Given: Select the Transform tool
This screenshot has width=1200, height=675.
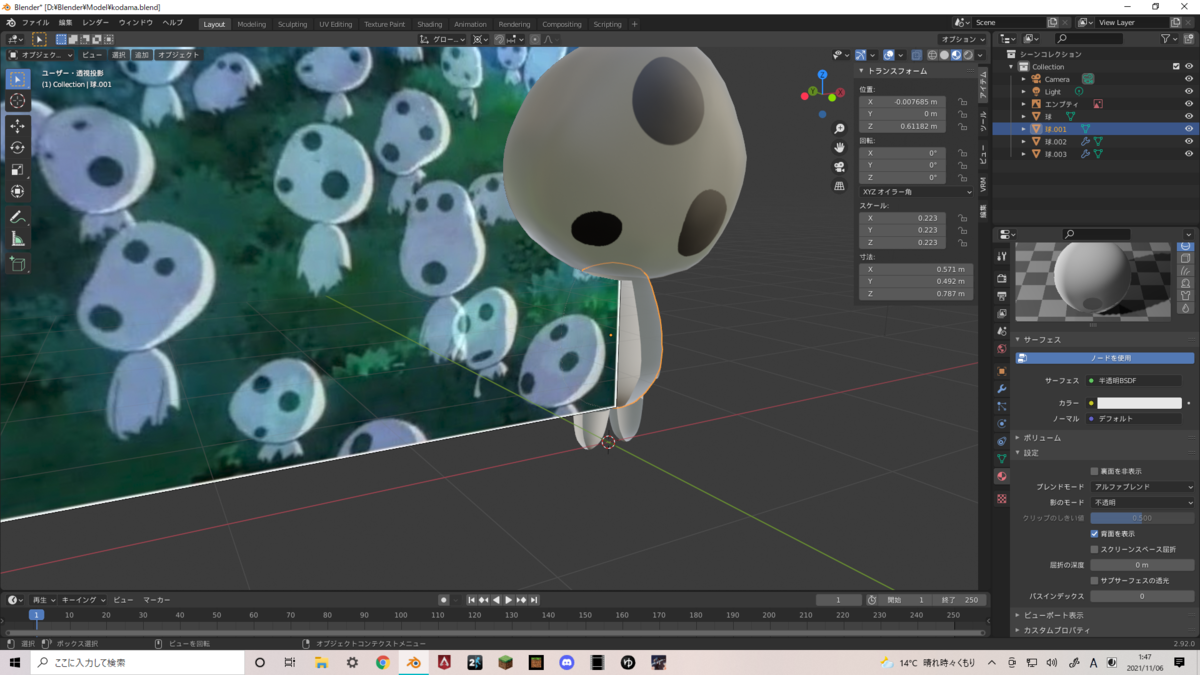Looking at the screenshot, I should [x=18, y=192].
